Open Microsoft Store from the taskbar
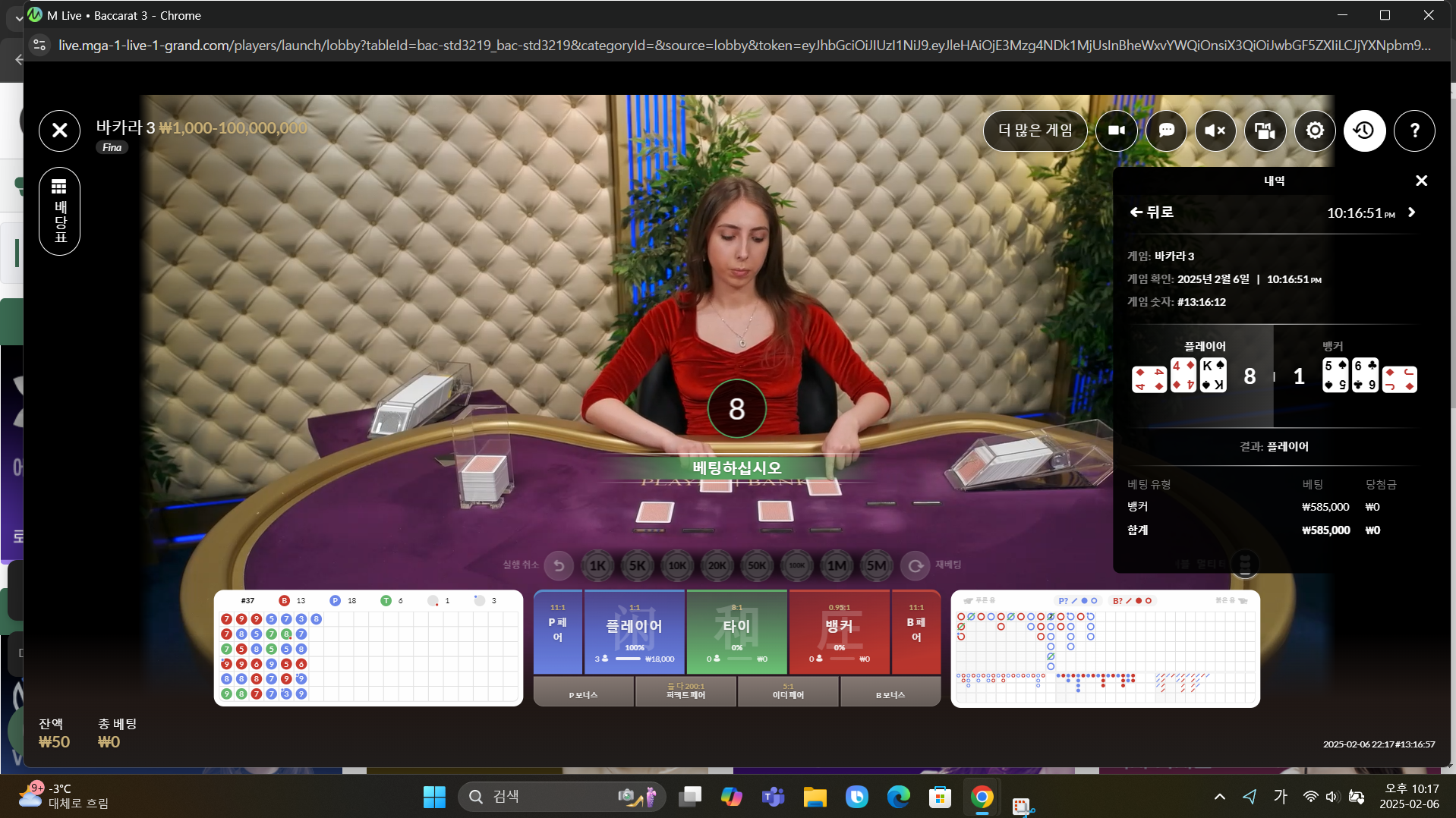 tap(941, 797)
